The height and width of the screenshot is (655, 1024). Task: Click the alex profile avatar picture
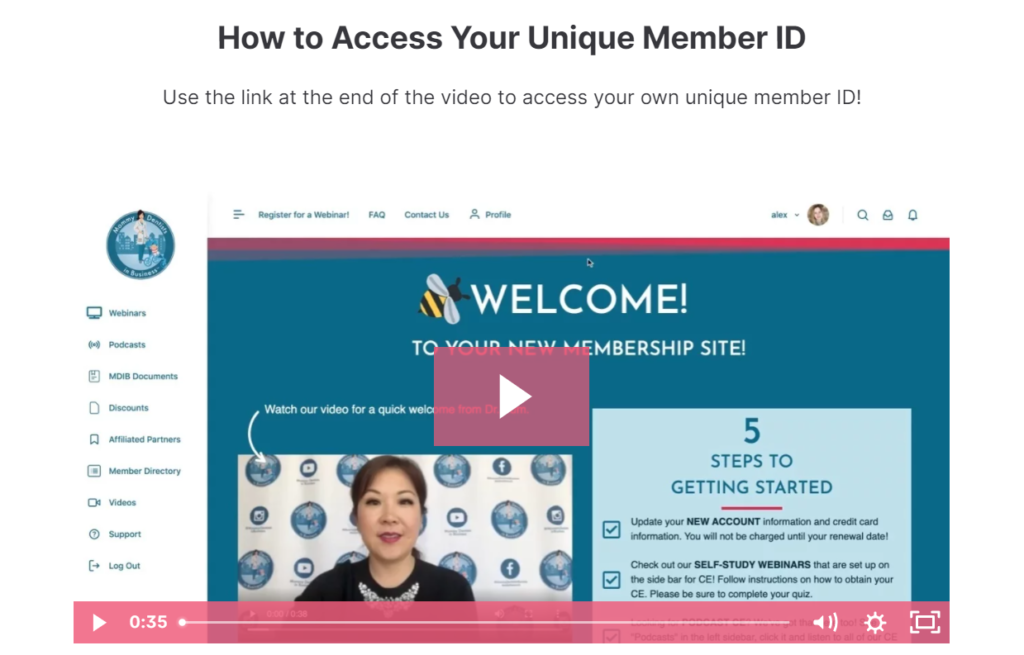tap(818, 214)
